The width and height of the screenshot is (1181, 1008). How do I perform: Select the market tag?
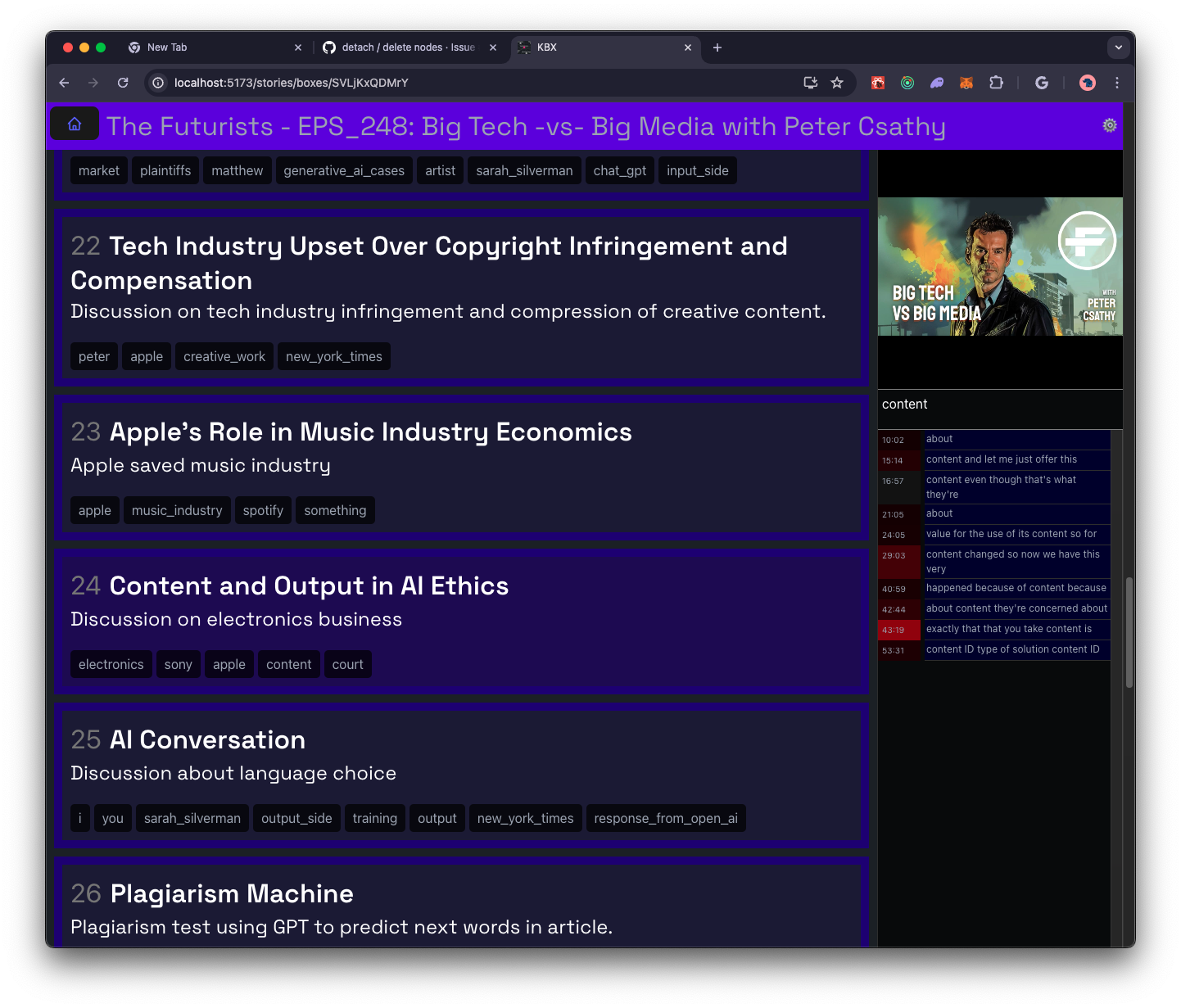tap(99, 170)
